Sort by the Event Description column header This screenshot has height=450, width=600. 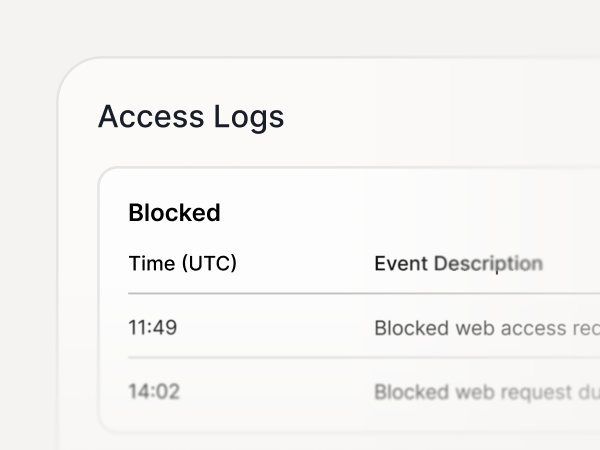tap(458, 264)
